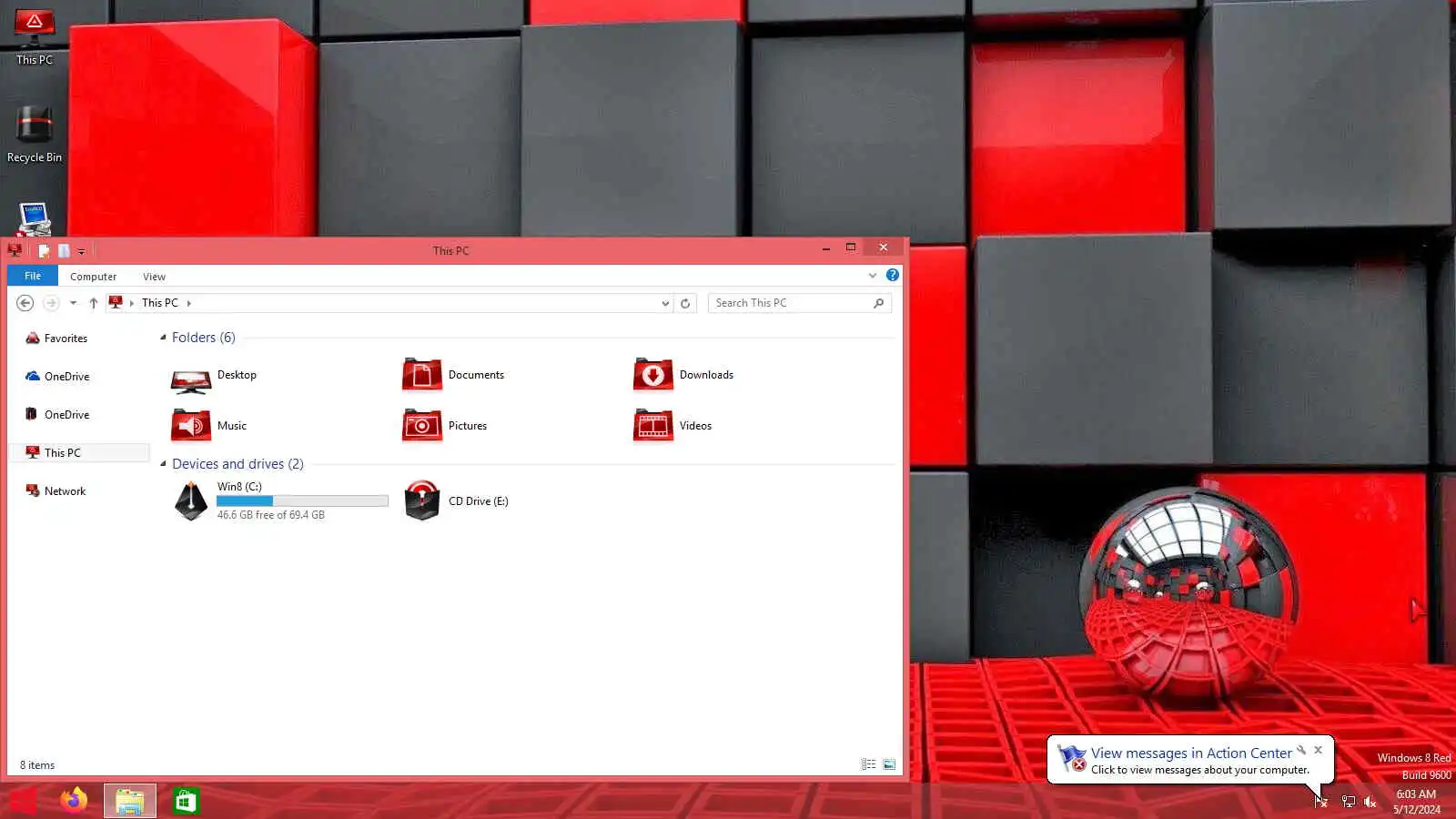Screen dimensions: 1456x819
Task: Click the Back navigation arrow
Action: click(x=25, y=303)
